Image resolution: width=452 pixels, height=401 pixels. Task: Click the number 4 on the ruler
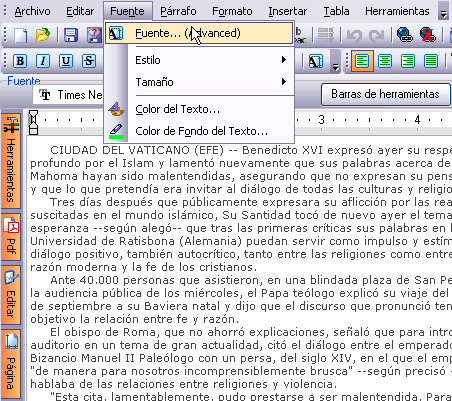pyautogui.click(x=417, y=120)
